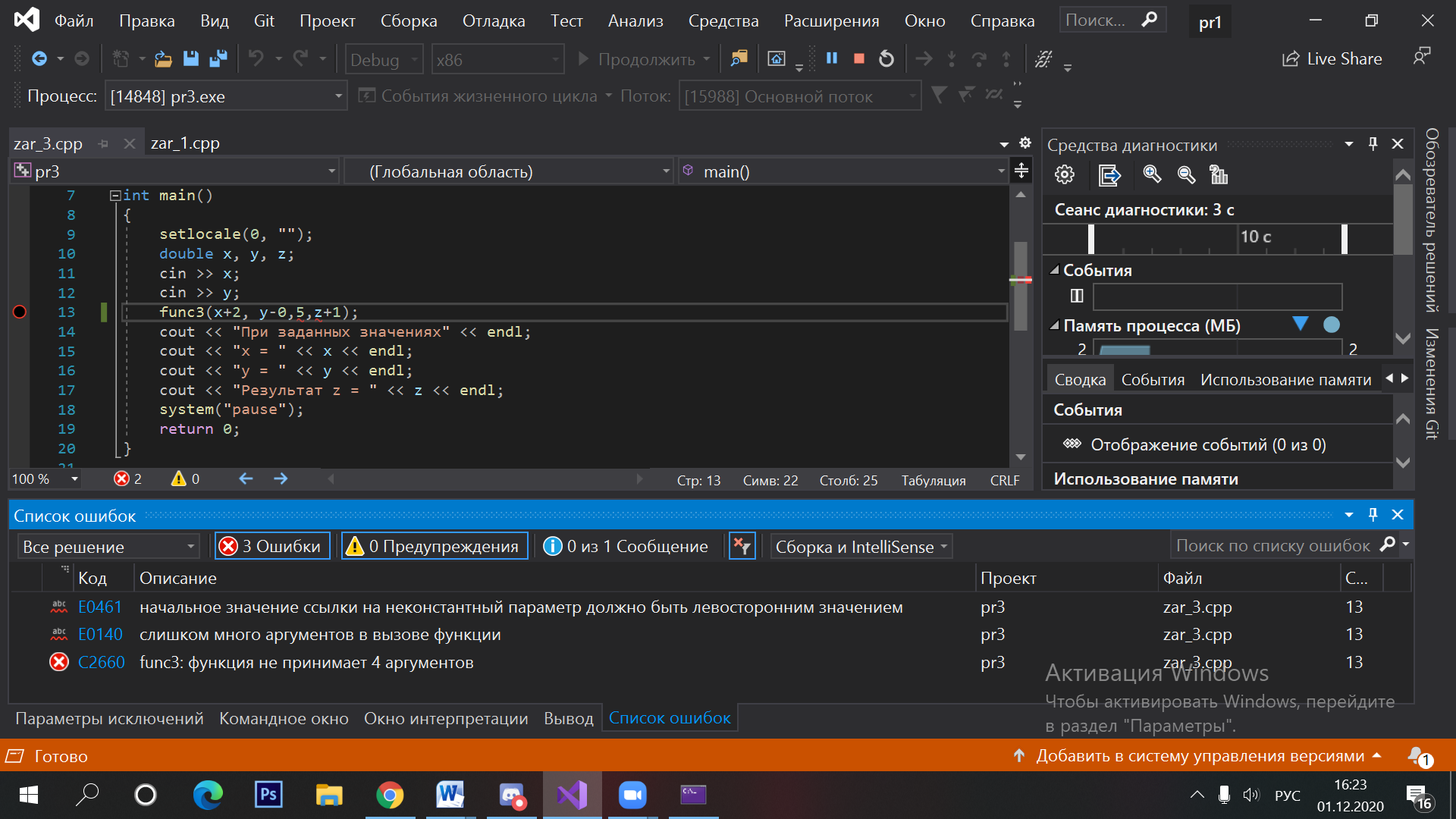This screenshot has height=819, width=1456.
Task: Navigate backward in the toolbar
Action: (39, 58)
